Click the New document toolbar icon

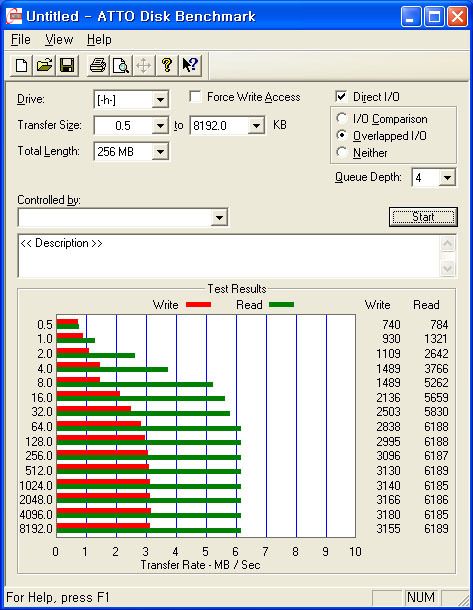tap(21, 65)
